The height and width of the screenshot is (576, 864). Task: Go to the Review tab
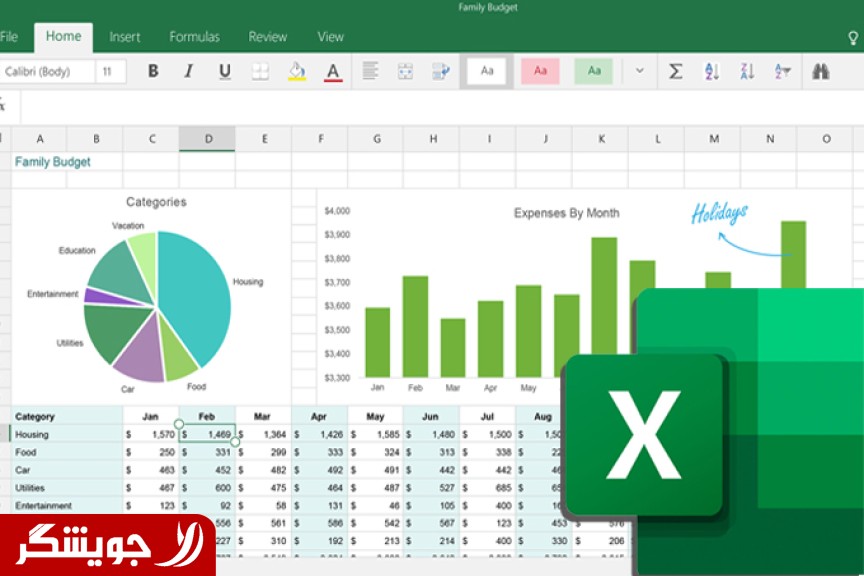click(268, 37)
